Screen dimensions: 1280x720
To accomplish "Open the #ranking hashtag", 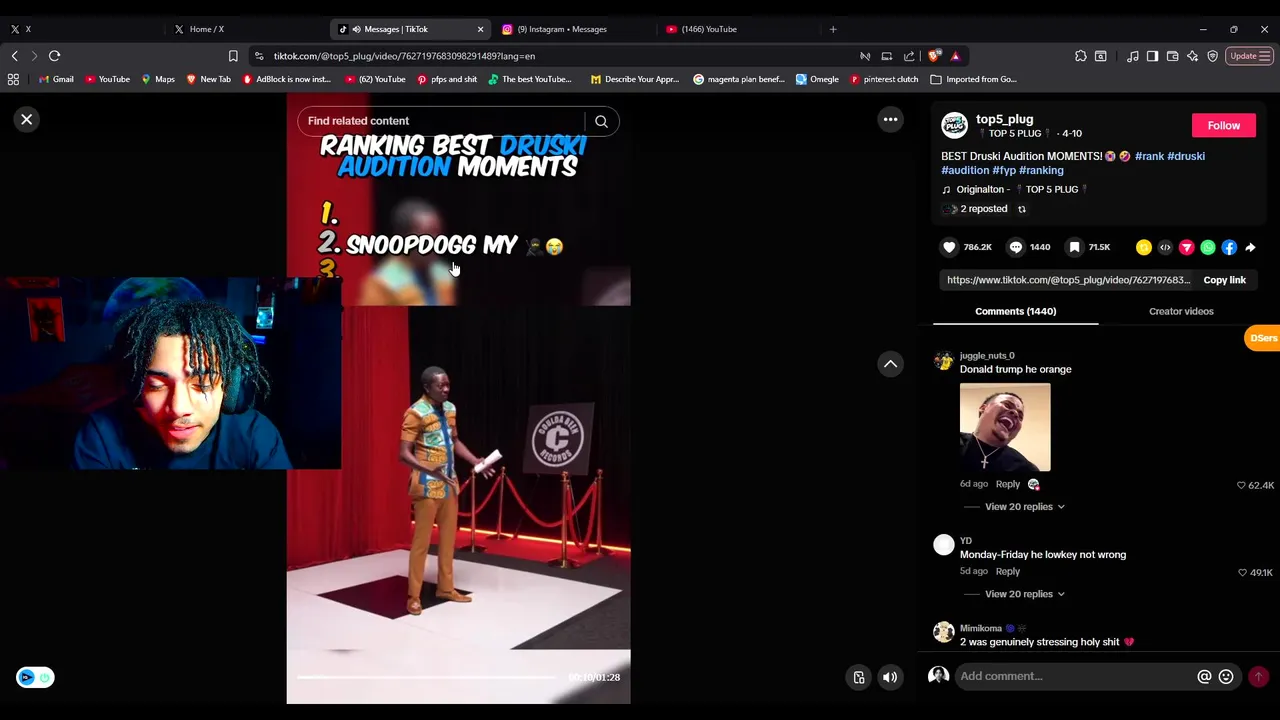I will point(1041,170).
